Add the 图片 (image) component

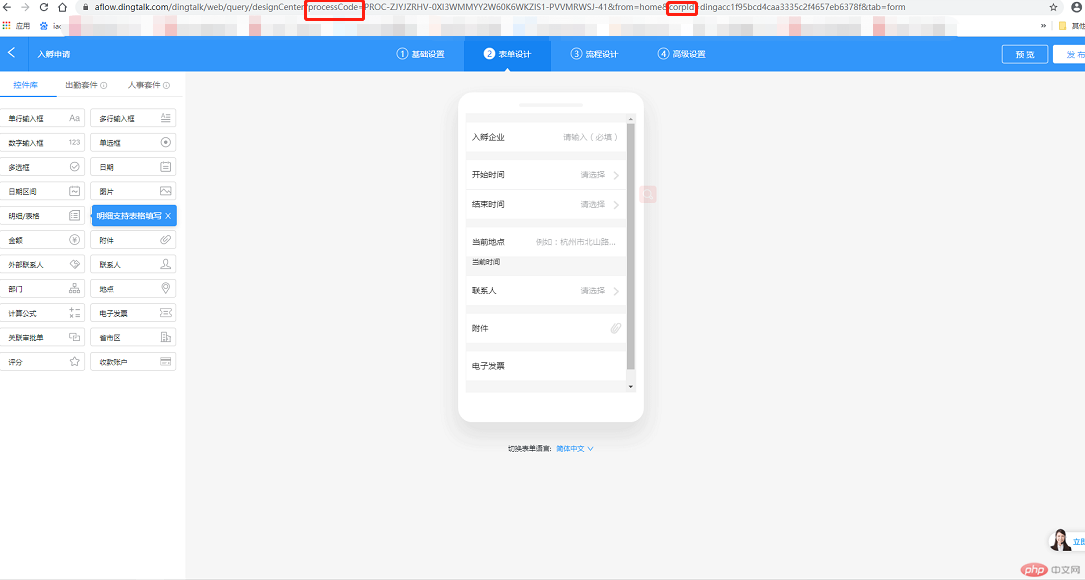131,190
